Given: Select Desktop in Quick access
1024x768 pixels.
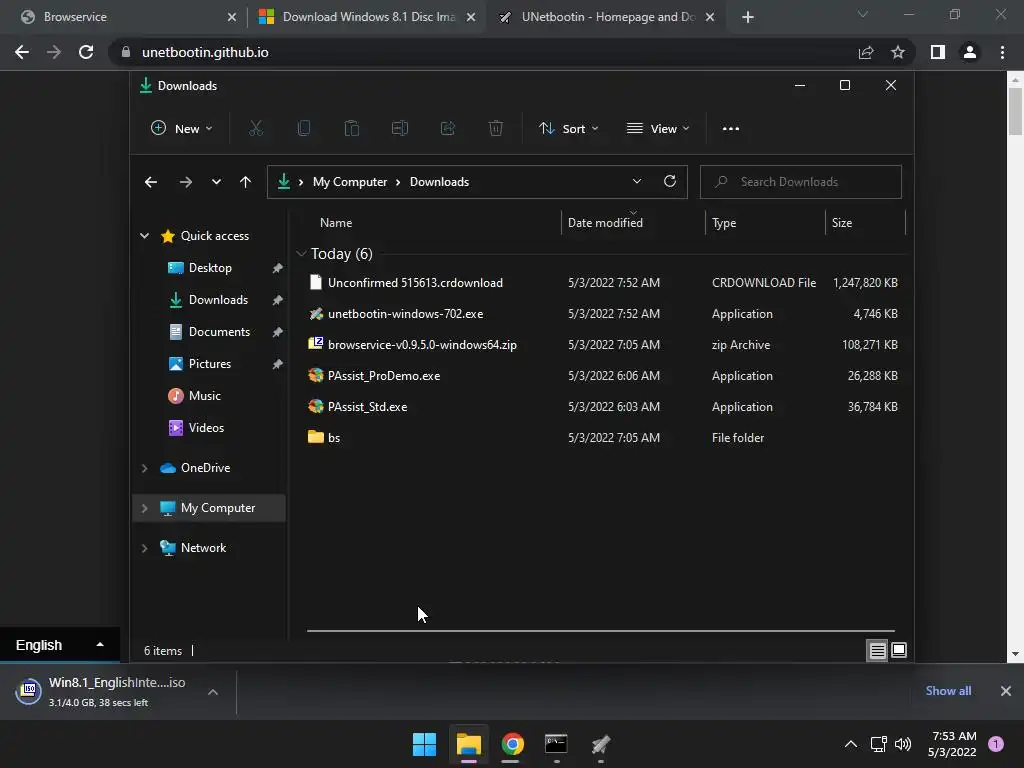Looking at the screenshot, I should (210, 268).
